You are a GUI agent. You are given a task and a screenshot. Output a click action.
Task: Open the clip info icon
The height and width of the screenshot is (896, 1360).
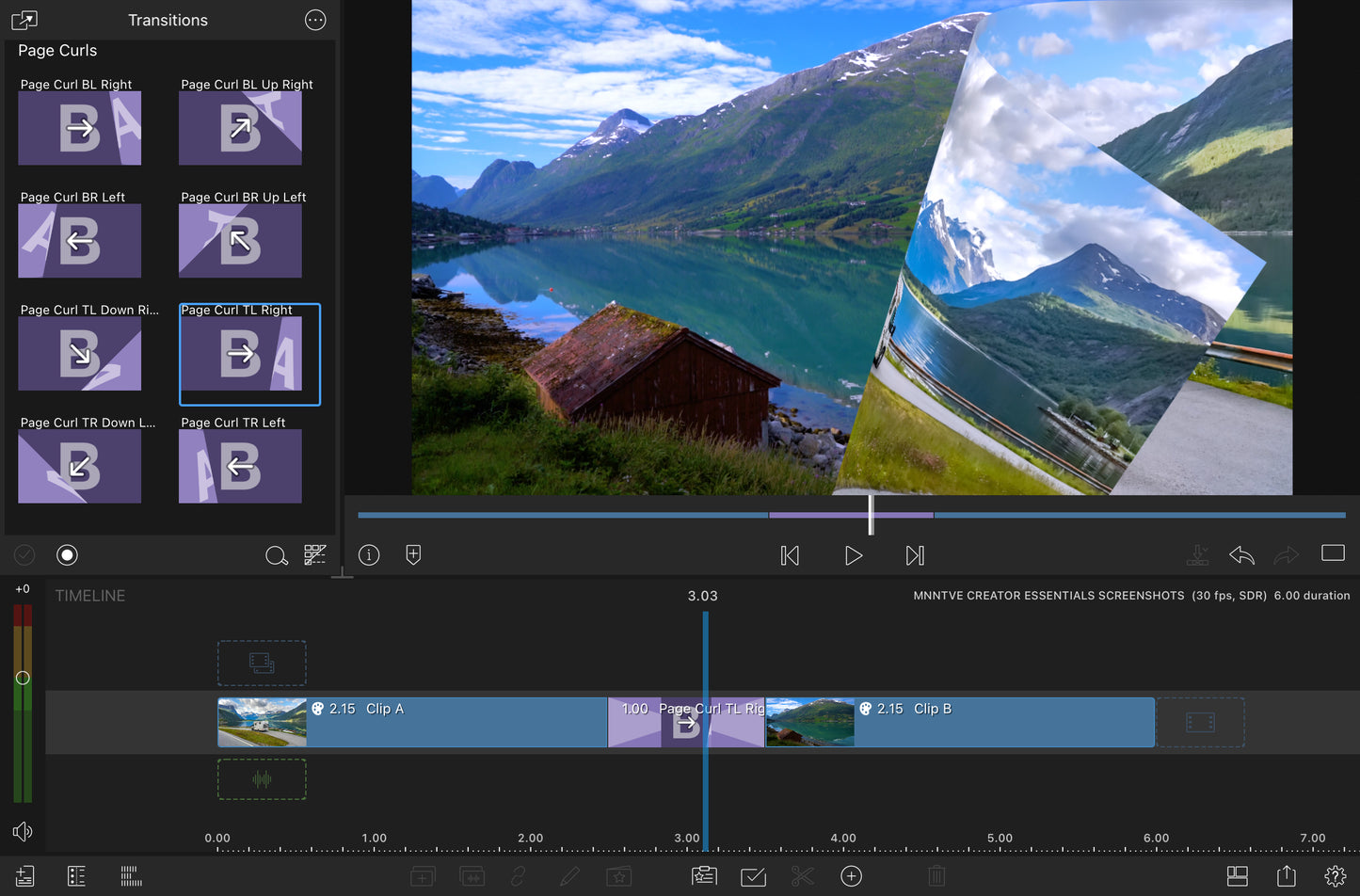click(369, 555)
